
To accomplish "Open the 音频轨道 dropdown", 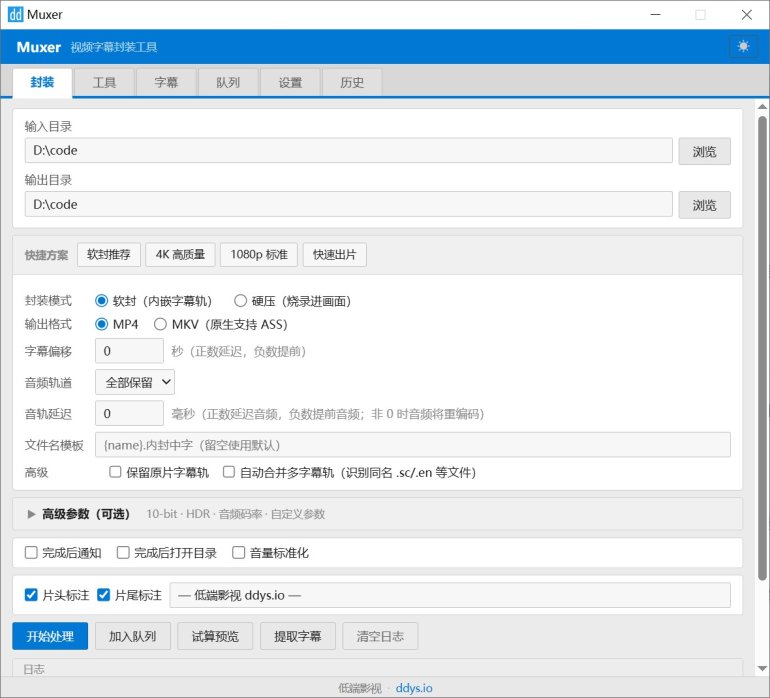I will click(135, 381).
